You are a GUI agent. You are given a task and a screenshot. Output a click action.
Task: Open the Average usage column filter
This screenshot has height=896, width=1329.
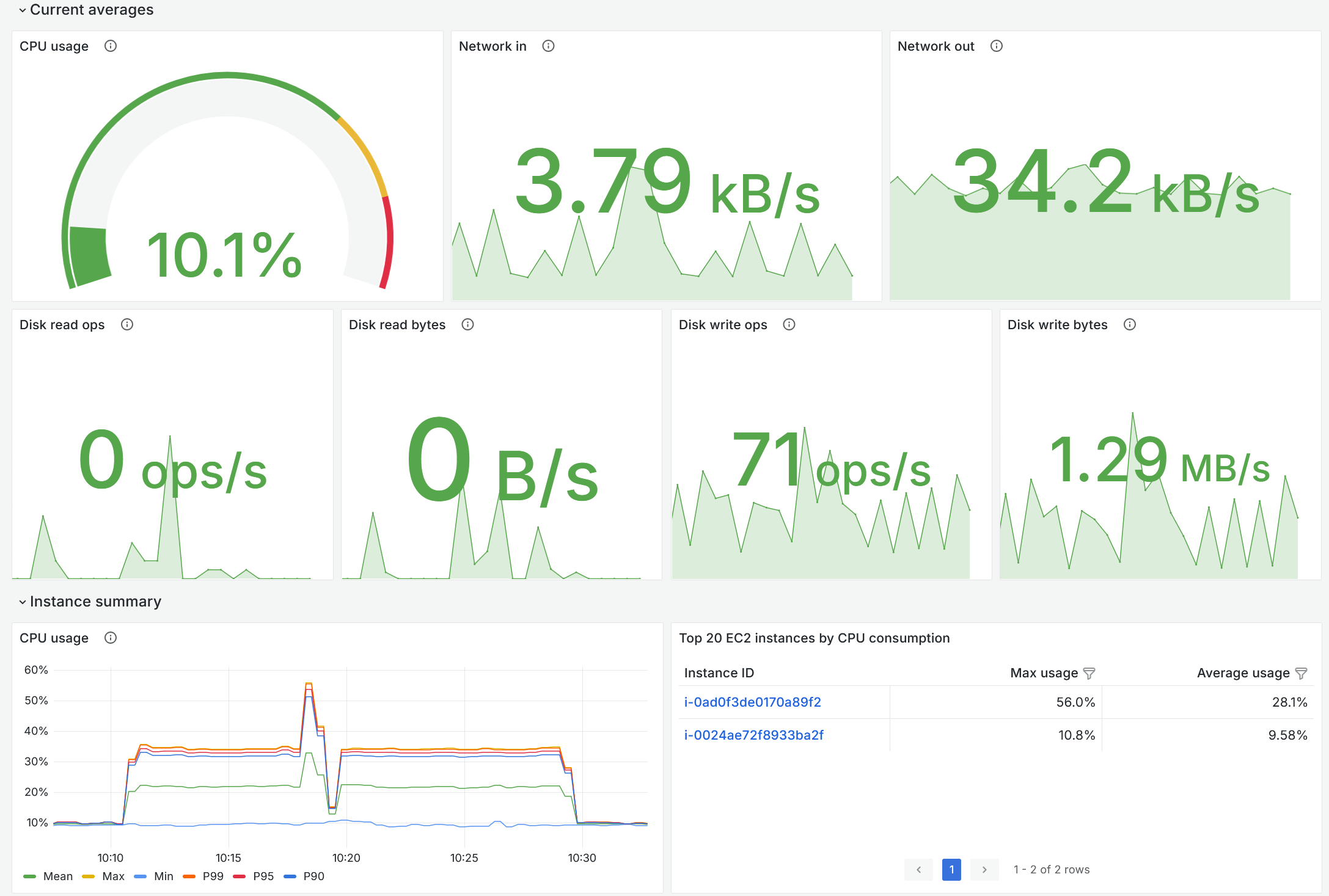tap(1301, 672)
